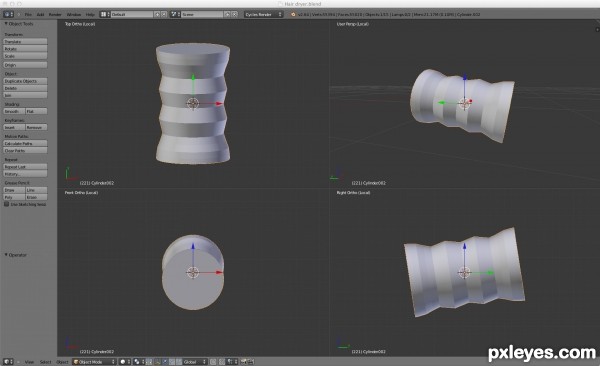Open the Add menu
The image size is (600, 366).
pos(41,15)
